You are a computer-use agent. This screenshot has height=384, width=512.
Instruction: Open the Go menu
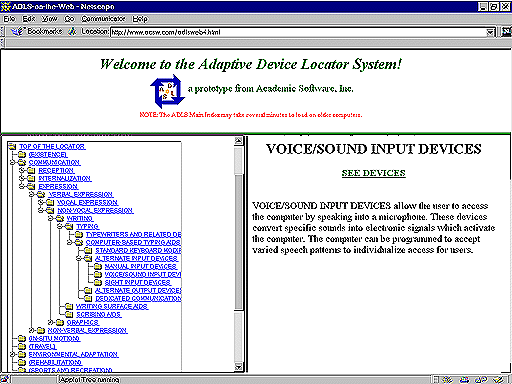click(69, 19)
